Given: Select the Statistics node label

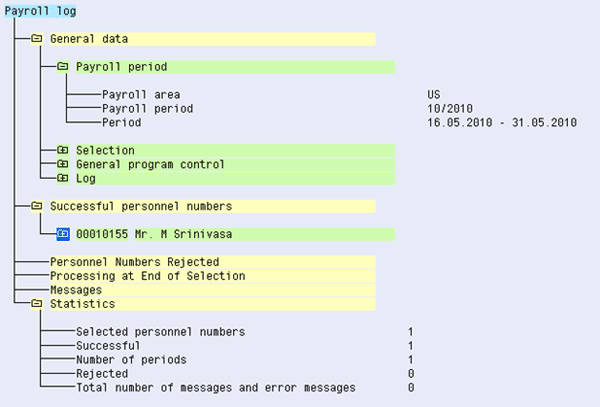Looking at the screenshot, I should 82,303.
